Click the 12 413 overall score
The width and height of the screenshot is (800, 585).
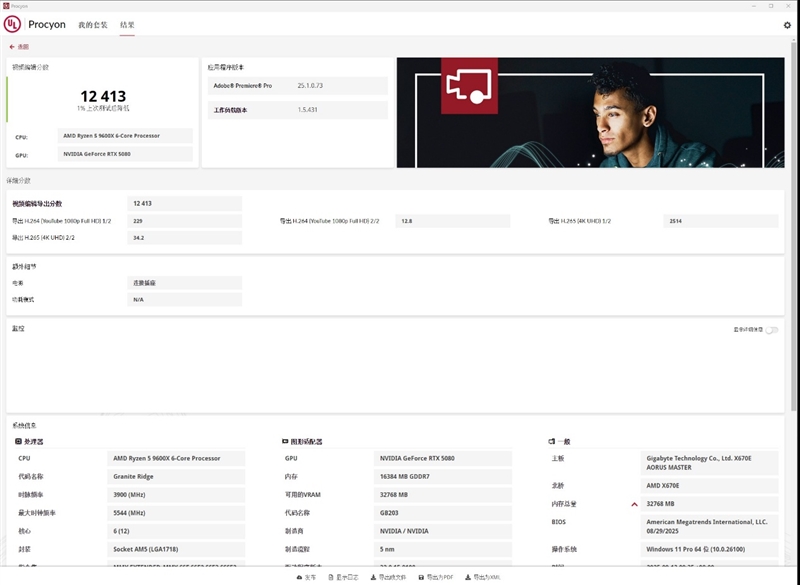coord(103,96)
